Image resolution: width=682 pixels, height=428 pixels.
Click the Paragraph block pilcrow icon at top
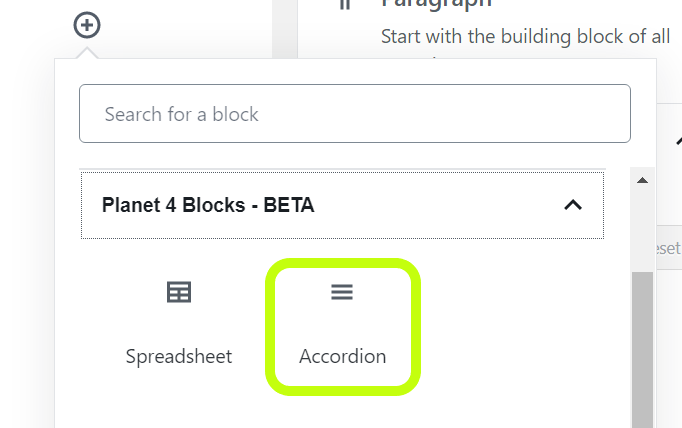[345, 4]
